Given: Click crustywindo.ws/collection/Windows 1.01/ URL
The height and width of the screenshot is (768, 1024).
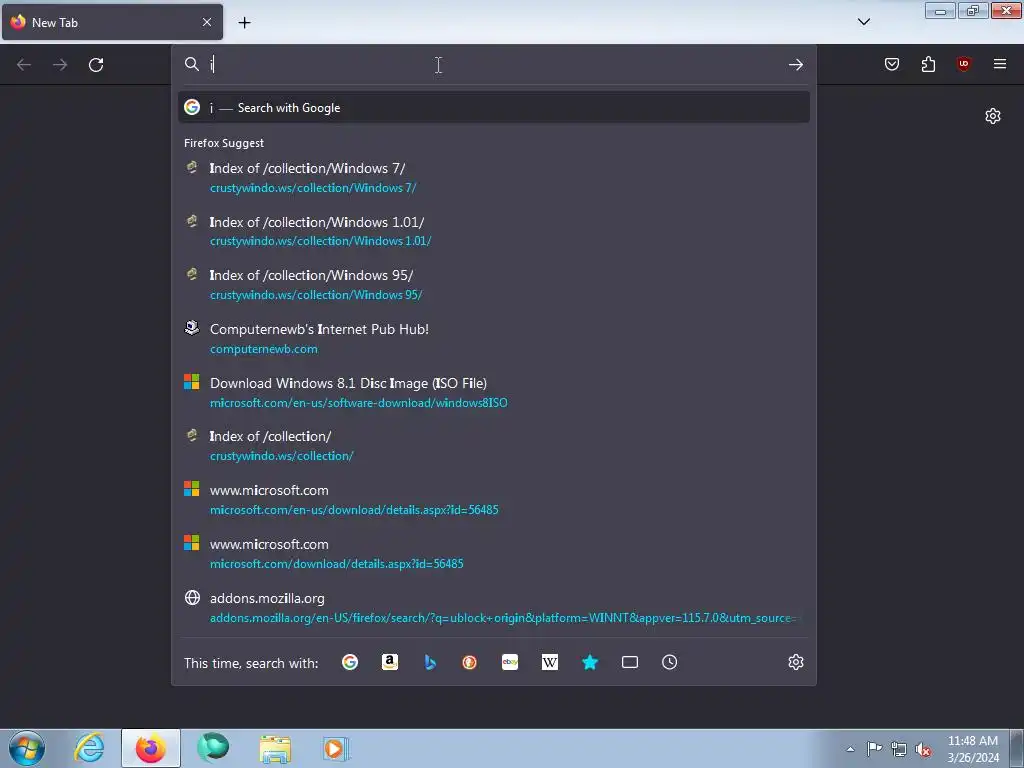Looking at the screenshot, I should tap(321, 241).
